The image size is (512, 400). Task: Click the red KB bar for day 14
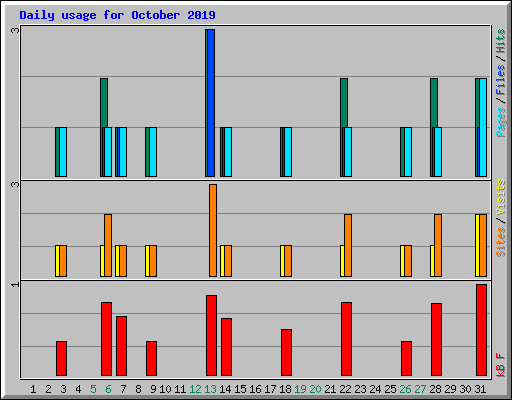point(226,347)
